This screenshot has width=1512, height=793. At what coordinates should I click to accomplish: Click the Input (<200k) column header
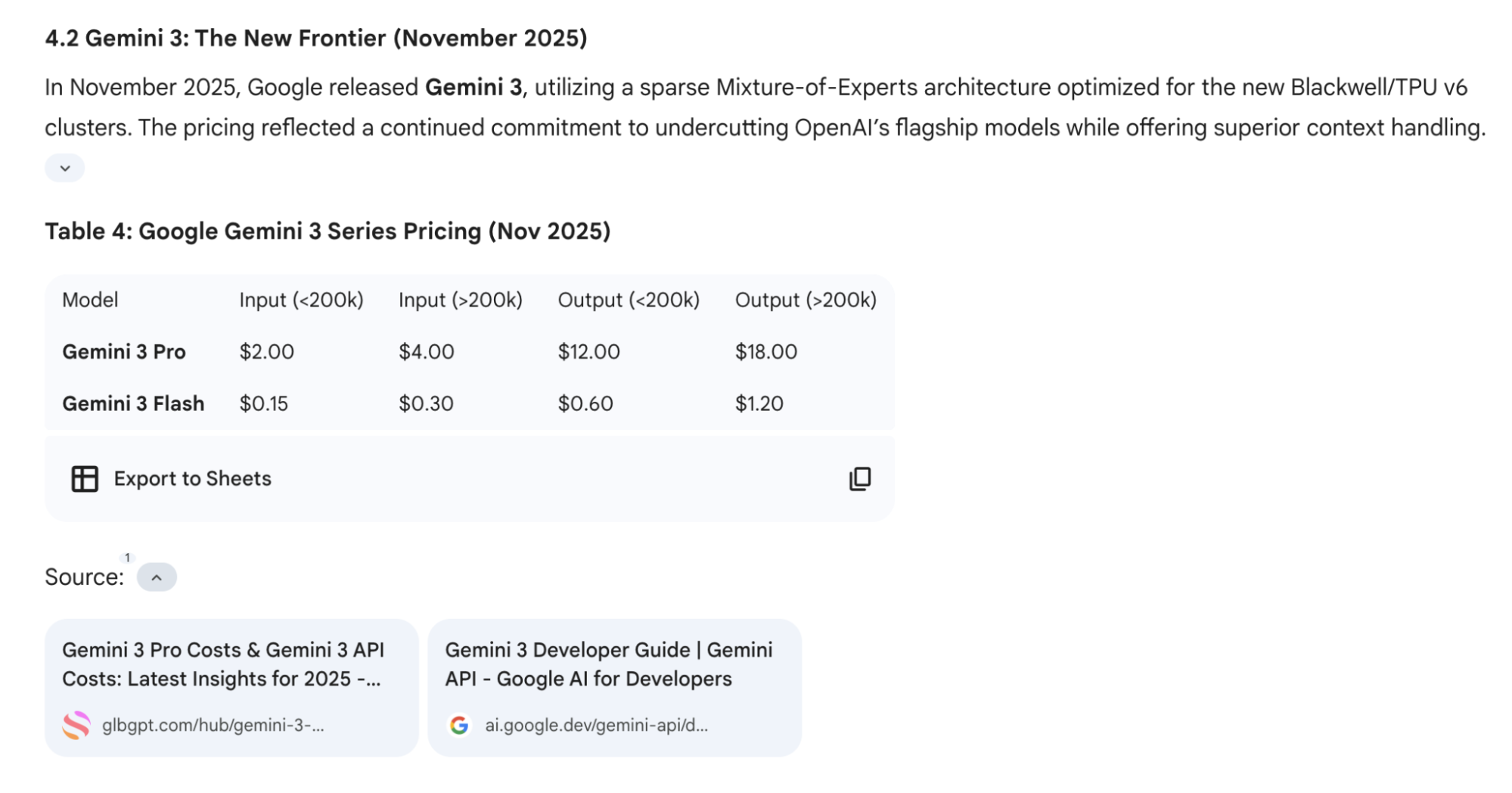coord(301,300)
